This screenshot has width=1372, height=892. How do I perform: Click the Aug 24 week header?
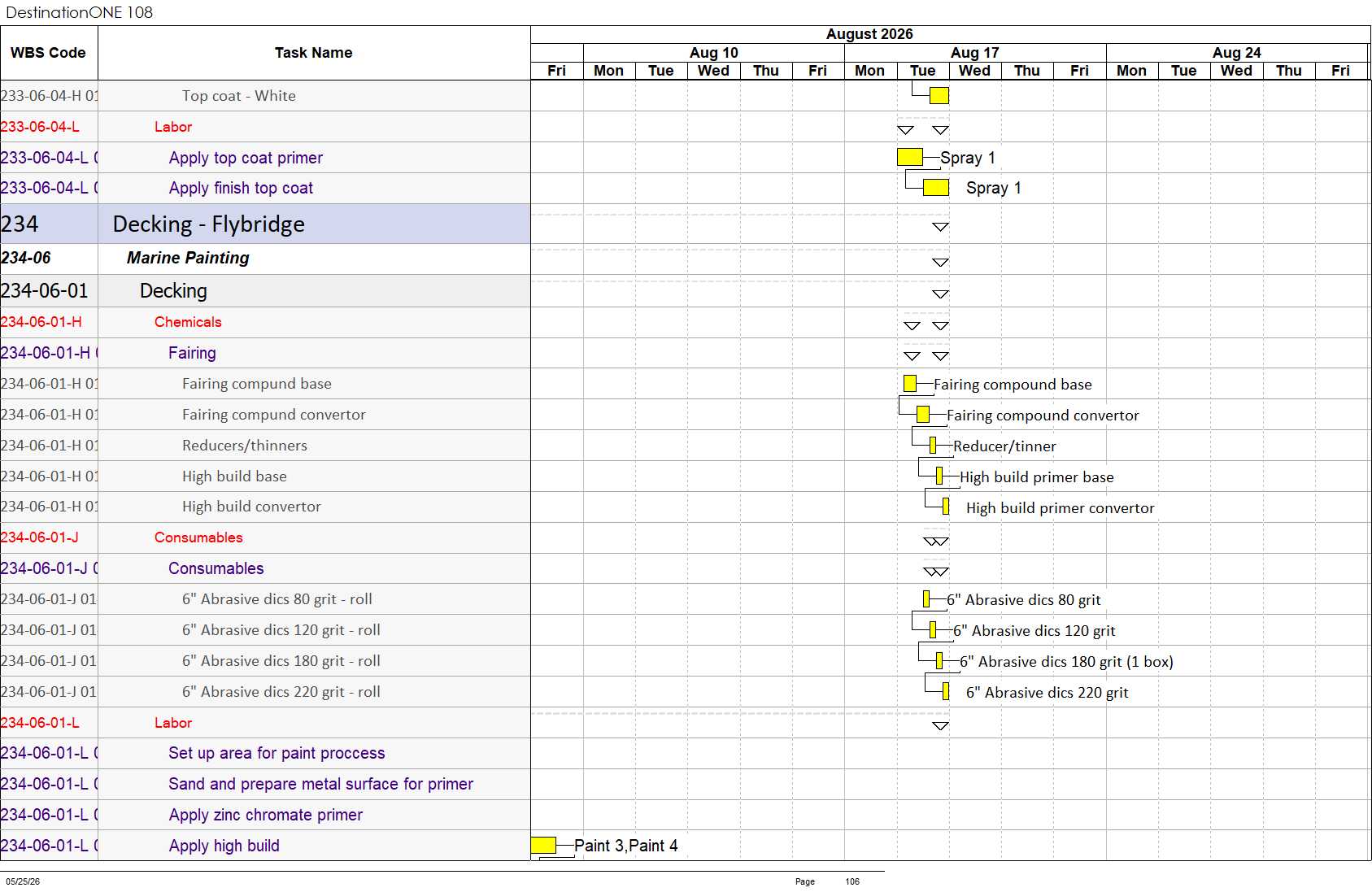pos(1237,53)
